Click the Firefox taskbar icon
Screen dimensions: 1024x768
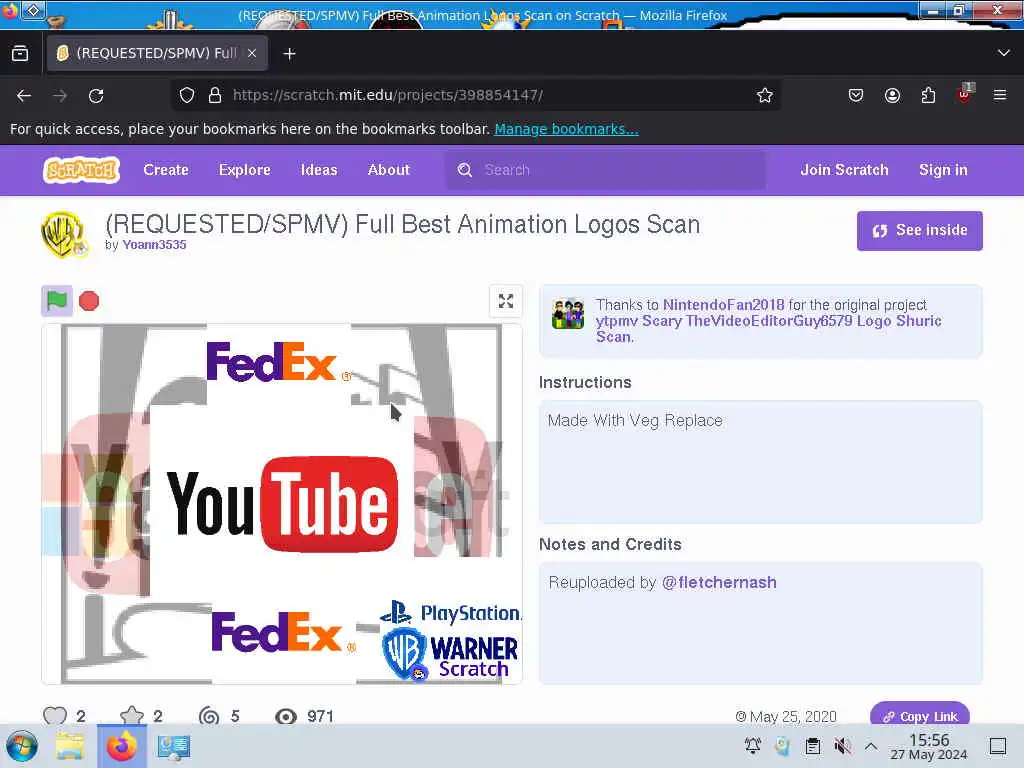coord(122,746)
